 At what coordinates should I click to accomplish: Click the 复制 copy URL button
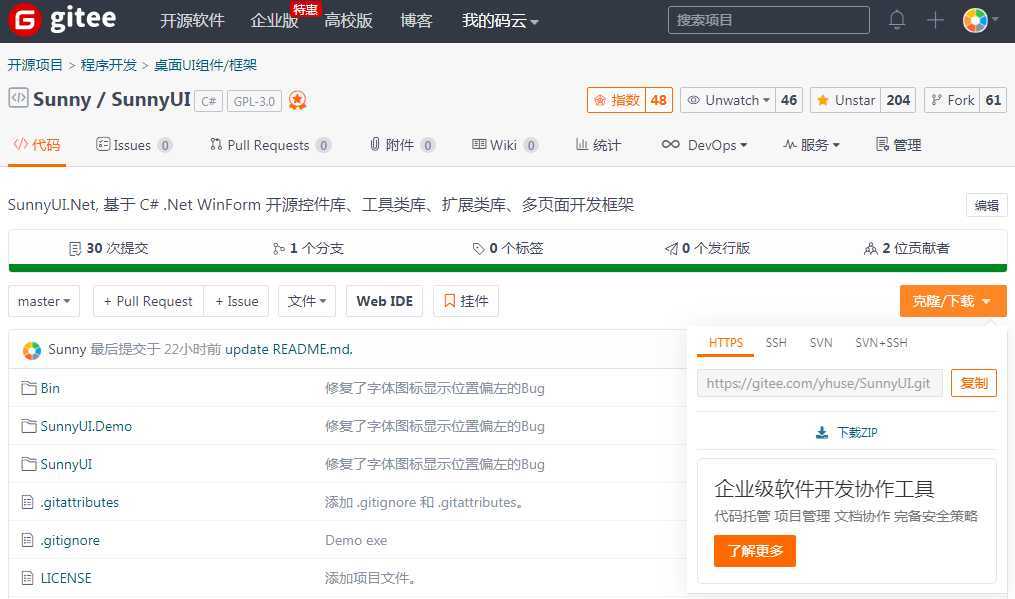point(974,383)
